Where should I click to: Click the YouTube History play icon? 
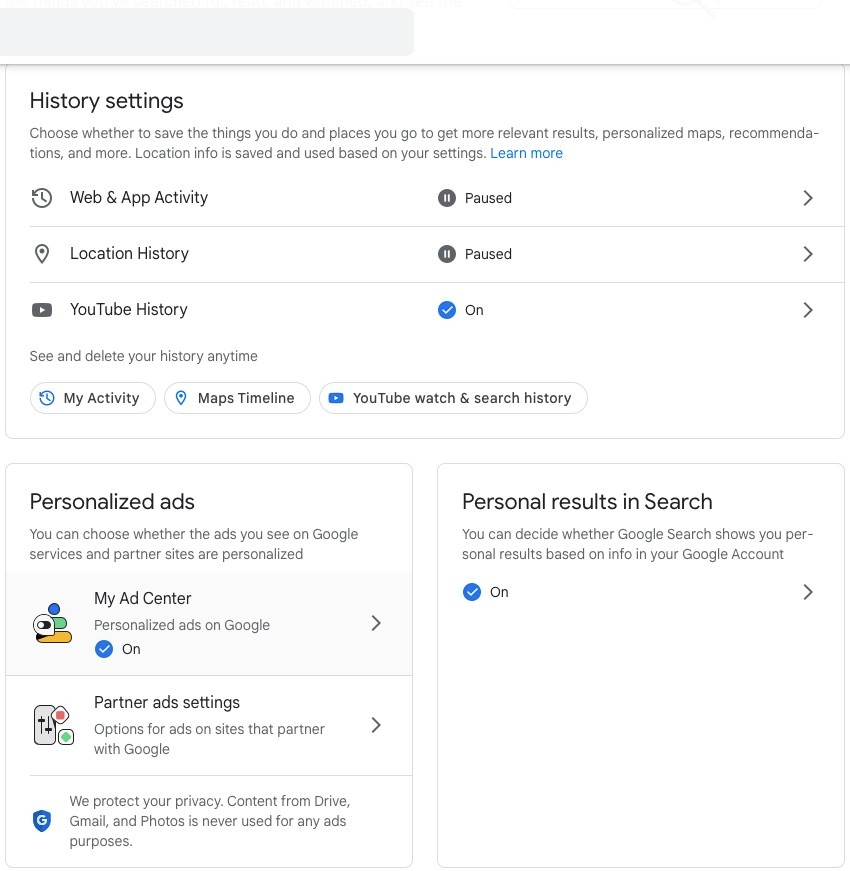point(42,310)
